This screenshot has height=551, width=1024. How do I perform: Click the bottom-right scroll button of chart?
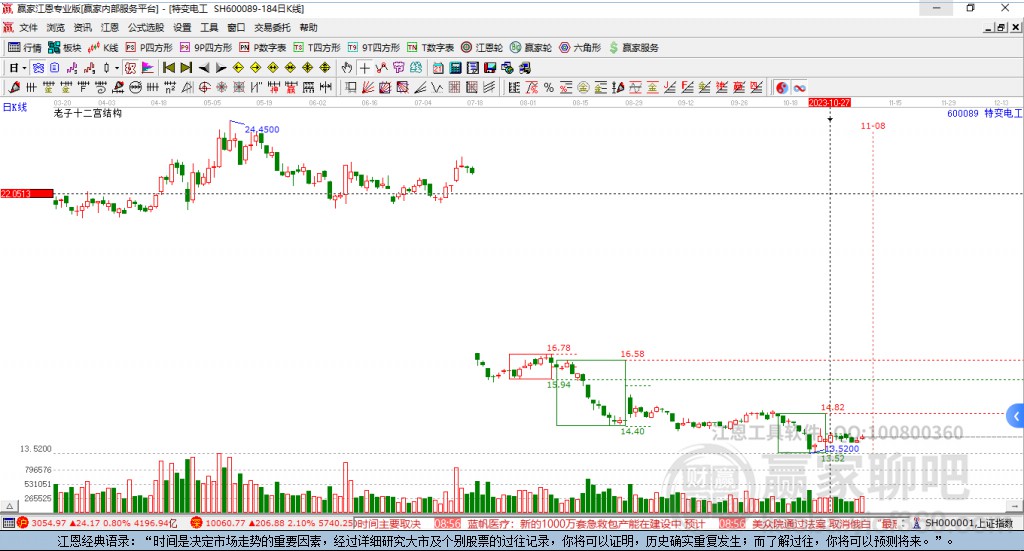pyautogui.click(x=1014, y=506)
